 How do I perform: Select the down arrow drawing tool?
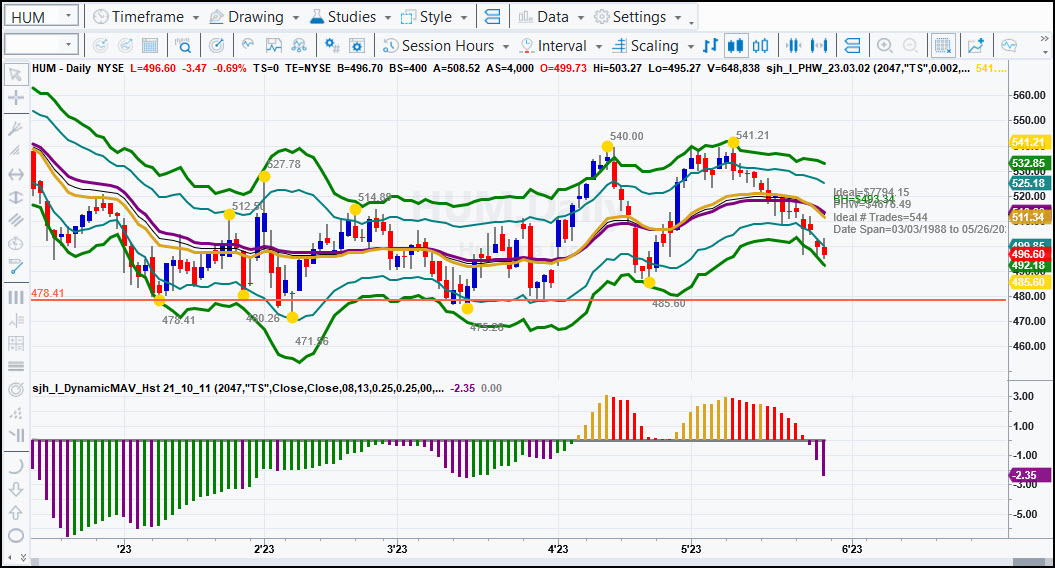[15, 489]
